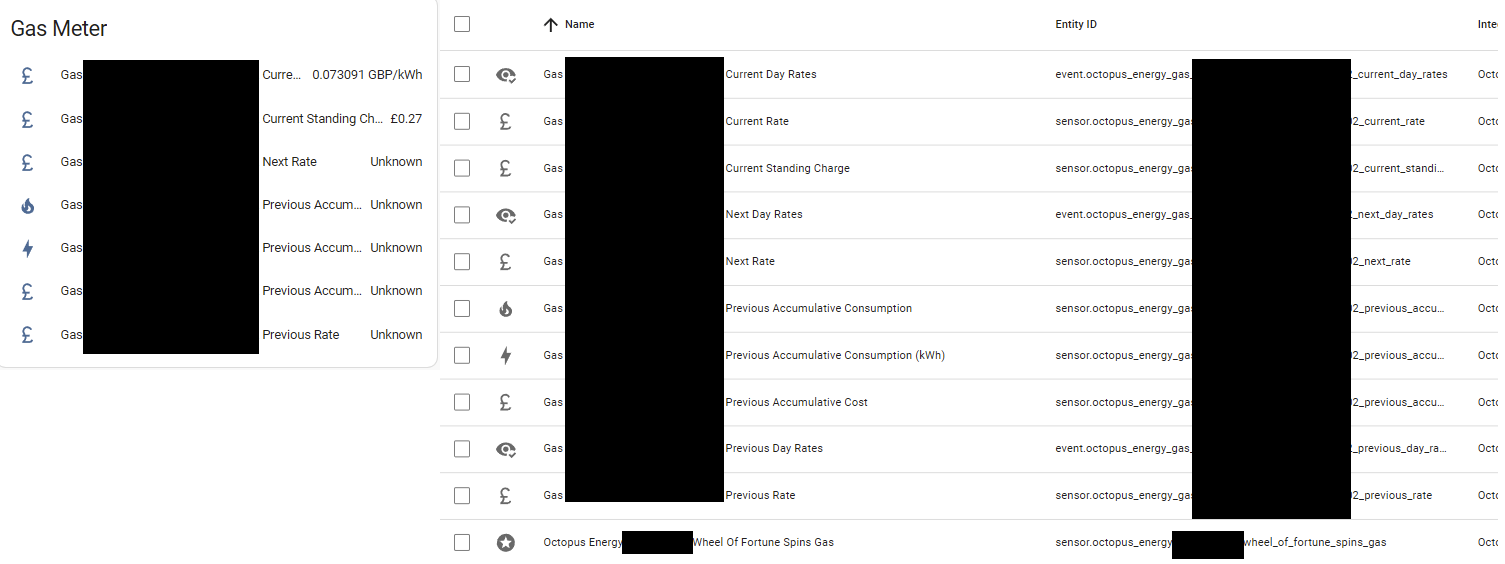
Task: Click the flame icon in the Gas Meter card
Action: coord(27,205)
